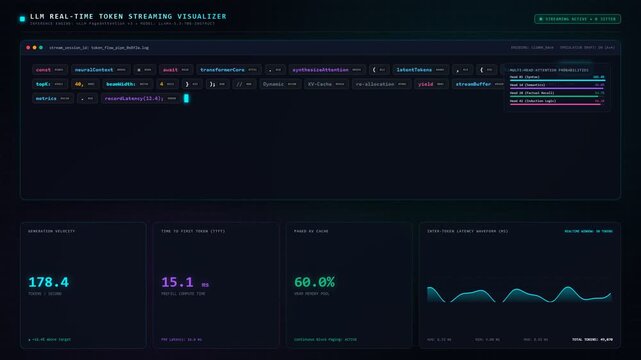Click the Streaming Active status badge

(577, 19)
